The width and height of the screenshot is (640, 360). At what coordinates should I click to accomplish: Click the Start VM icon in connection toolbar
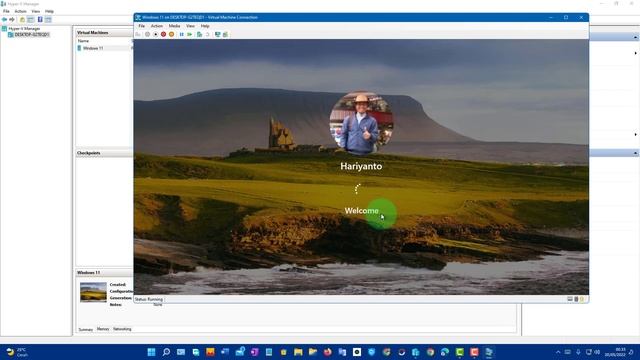(x=147, y=35)
